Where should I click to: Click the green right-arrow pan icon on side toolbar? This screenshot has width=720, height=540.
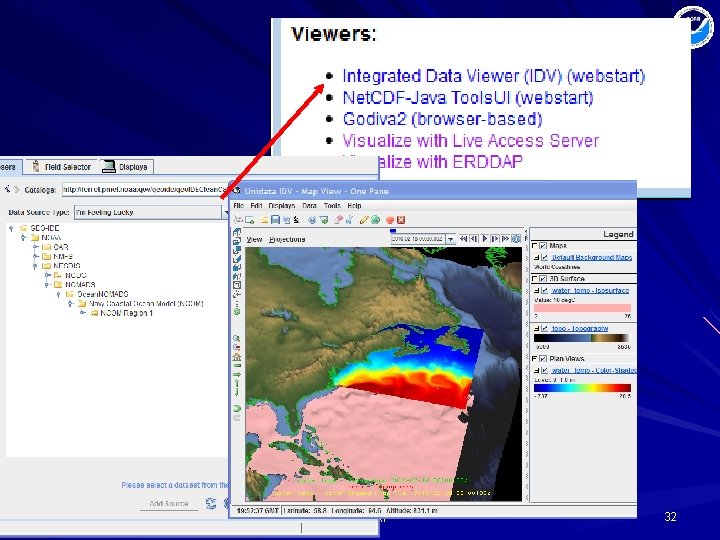tap(237, 375)
